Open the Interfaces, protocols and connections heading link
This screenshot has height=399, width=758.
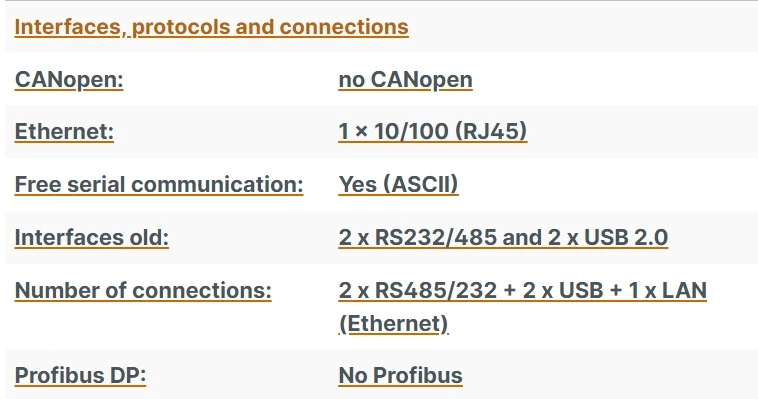tap(211, 27)
